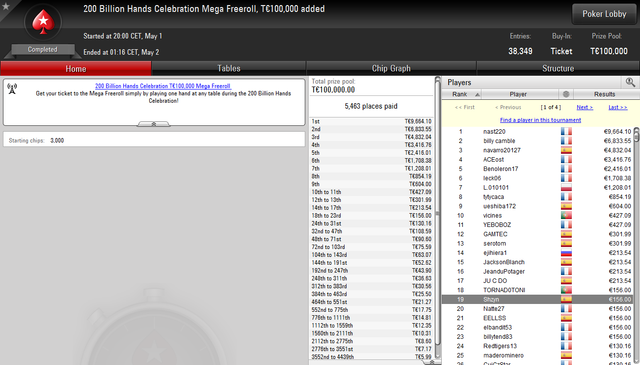Image resolution: width=640 pixels, height=365 pixels.
Task: Click the 10th to 11th payout row
Action: pos(371,192)
